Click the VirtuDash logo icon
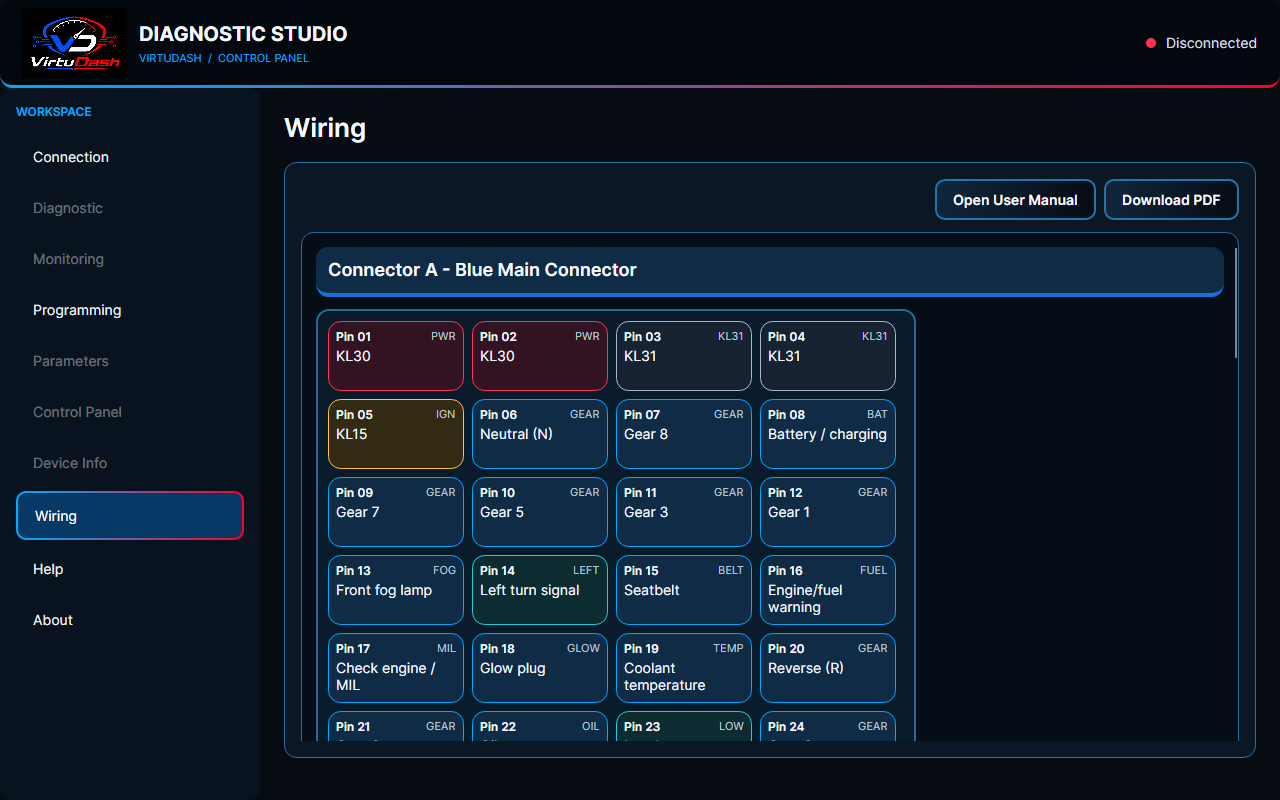 click(x=75, y=43)
